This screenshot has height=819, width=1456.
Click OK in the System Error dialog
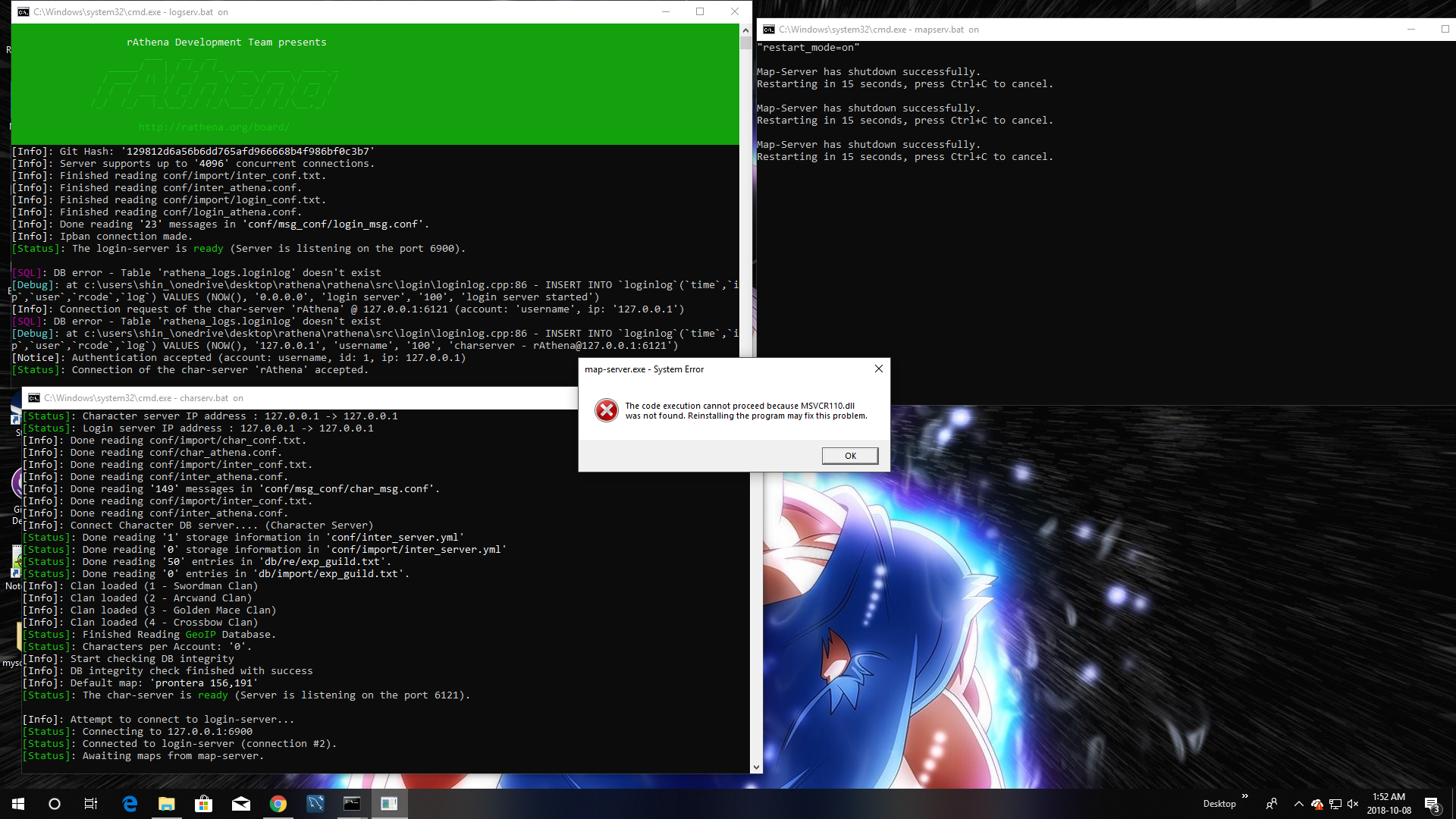click(x=850, y=456)
